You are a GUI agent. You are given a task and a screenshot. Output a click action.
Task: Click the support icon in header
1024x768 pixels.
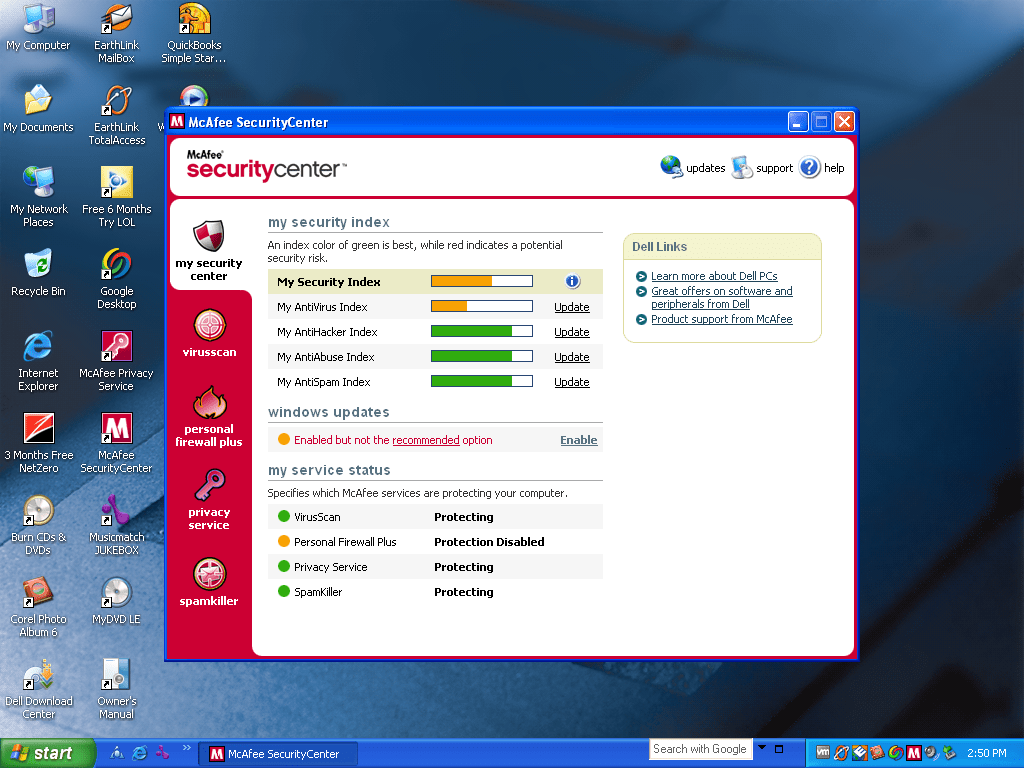(x=742, y=167)
